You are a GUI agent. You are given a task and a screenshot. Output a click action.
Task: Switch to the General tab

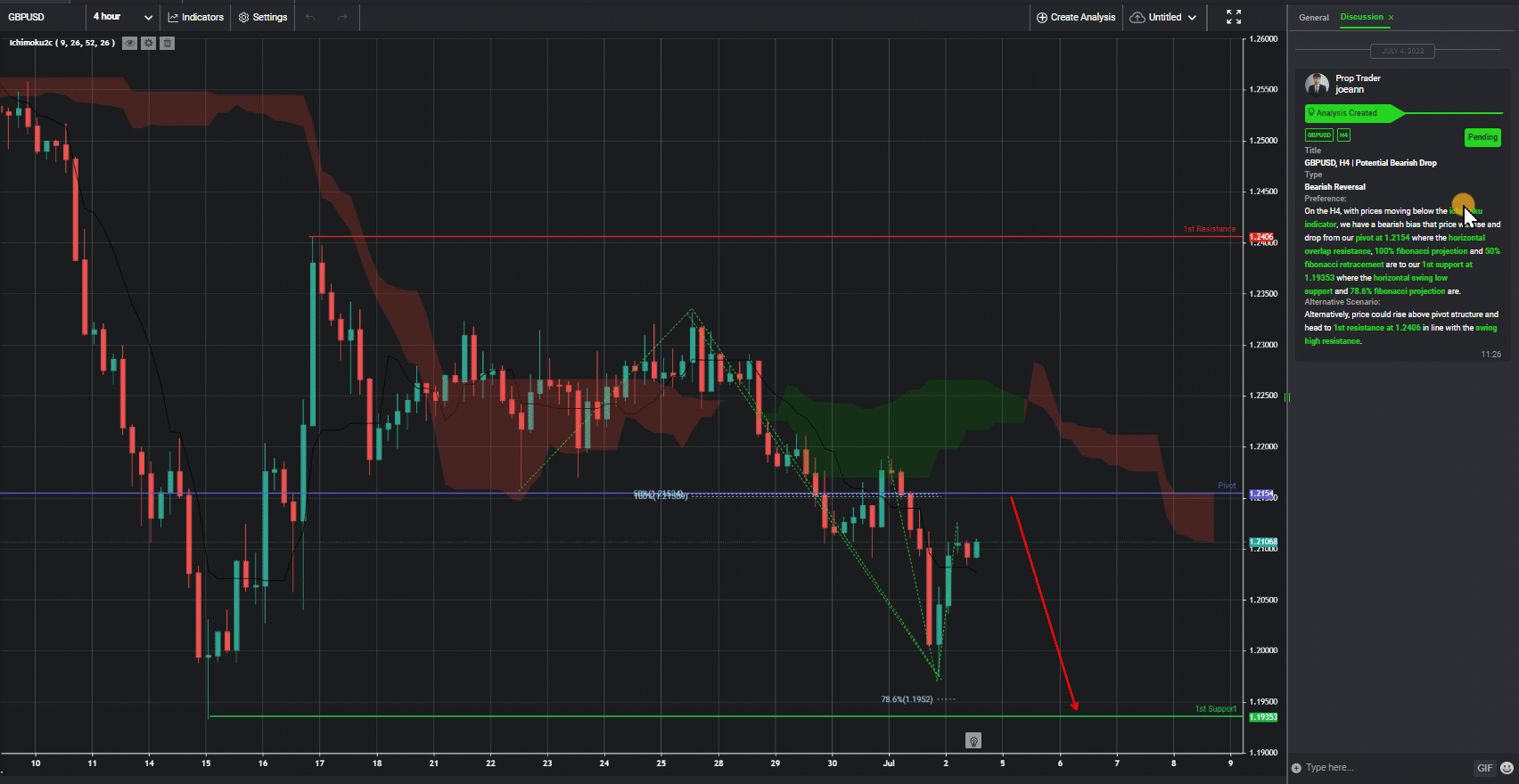click(x=1314, y=17)
